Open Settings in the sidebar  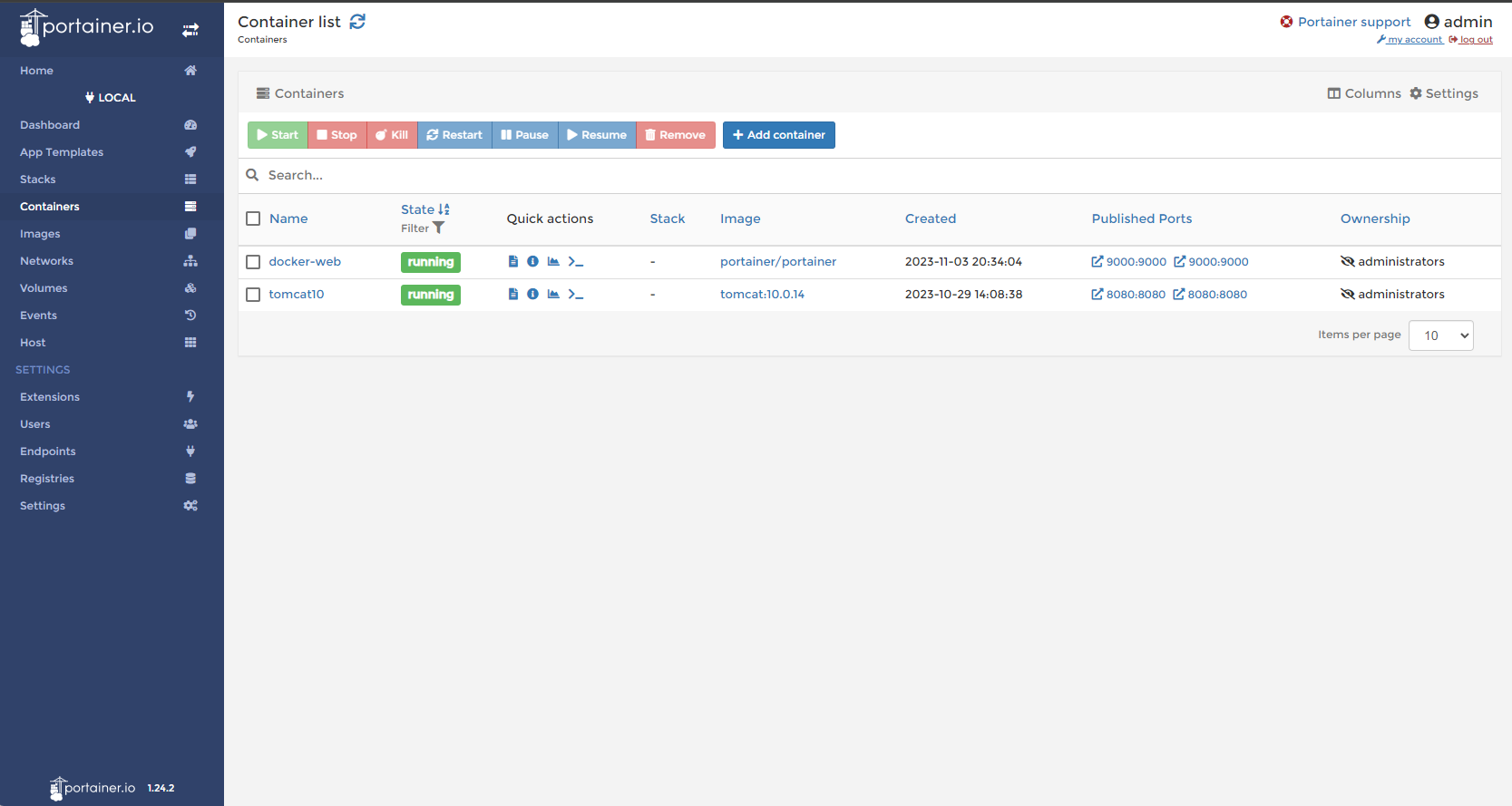[112, 506]
